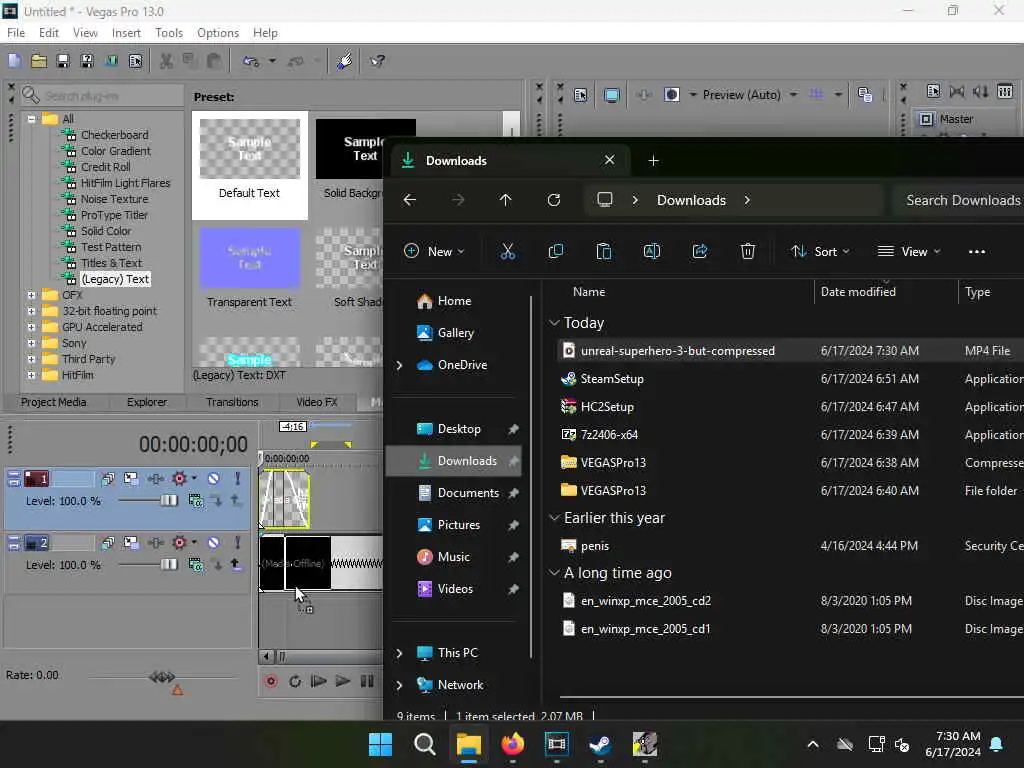Open the Insert menu

[x=126, y=33]
